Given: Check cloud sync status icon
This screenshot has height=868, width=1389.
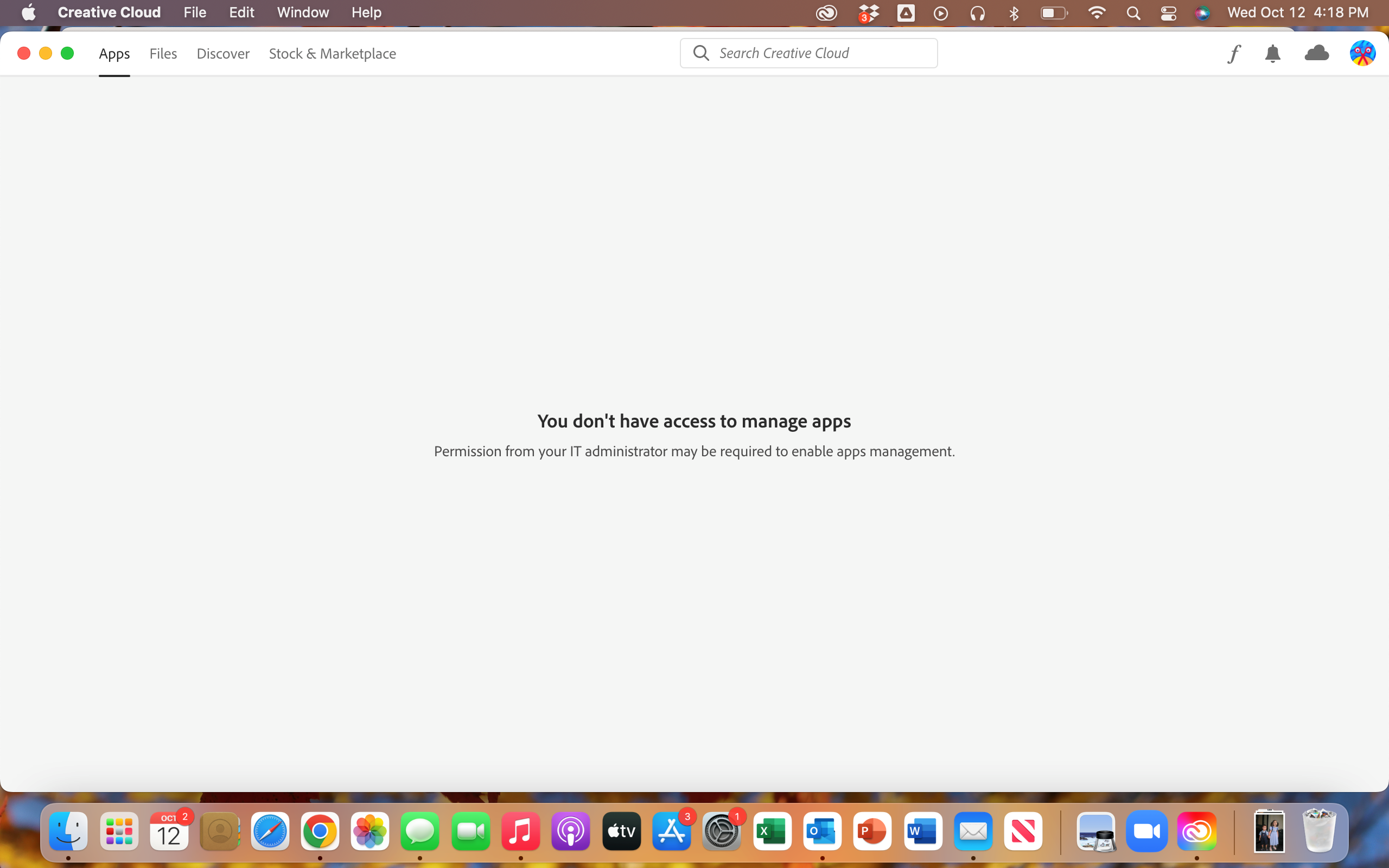Looking at the screenshot, I should pyautogui.click(x=1316, y=53).
